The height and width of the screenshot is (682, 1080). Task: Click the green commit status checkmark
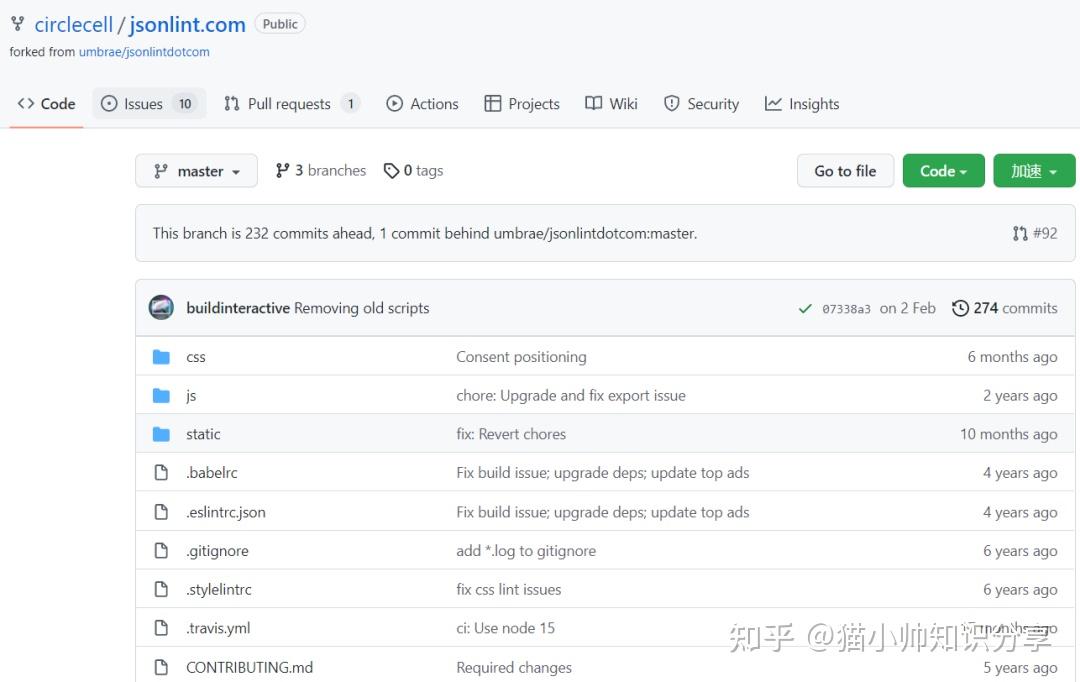click(x=804, y=309)
